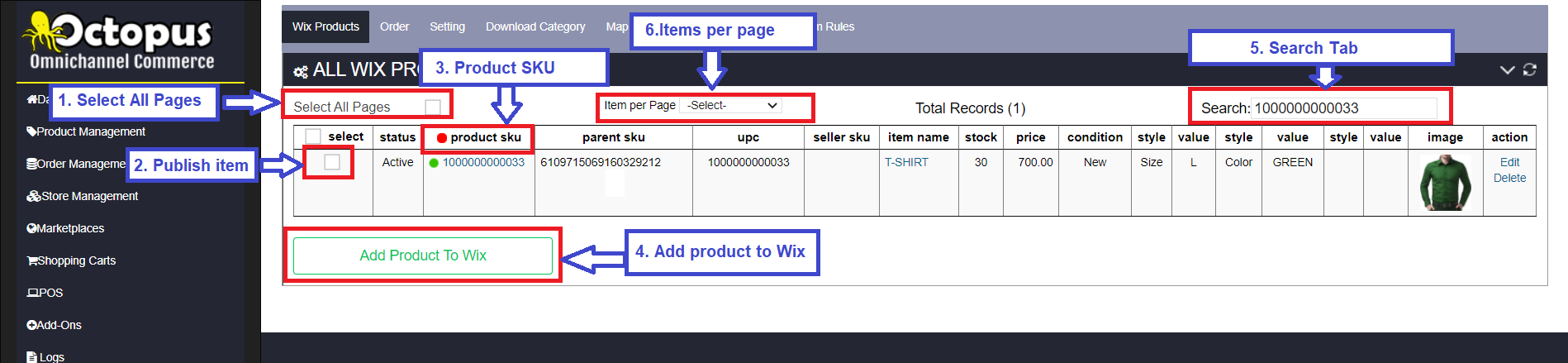
Task: Click the Logs document icon
Action: coord(31,357)
